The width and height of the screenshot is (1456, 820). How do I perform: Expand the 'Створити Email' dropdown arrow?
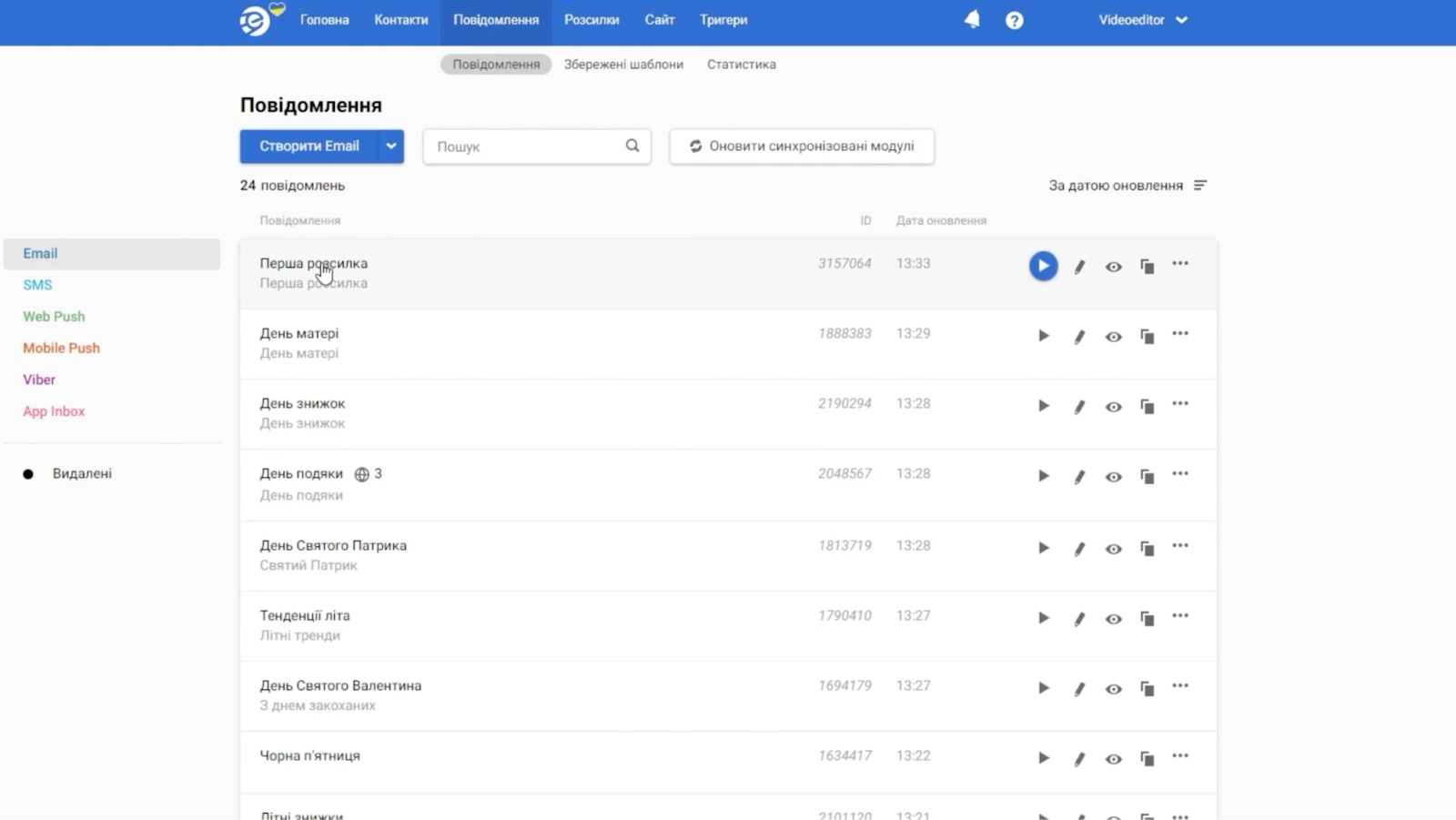pyautogui.click(x=391, y=147)
